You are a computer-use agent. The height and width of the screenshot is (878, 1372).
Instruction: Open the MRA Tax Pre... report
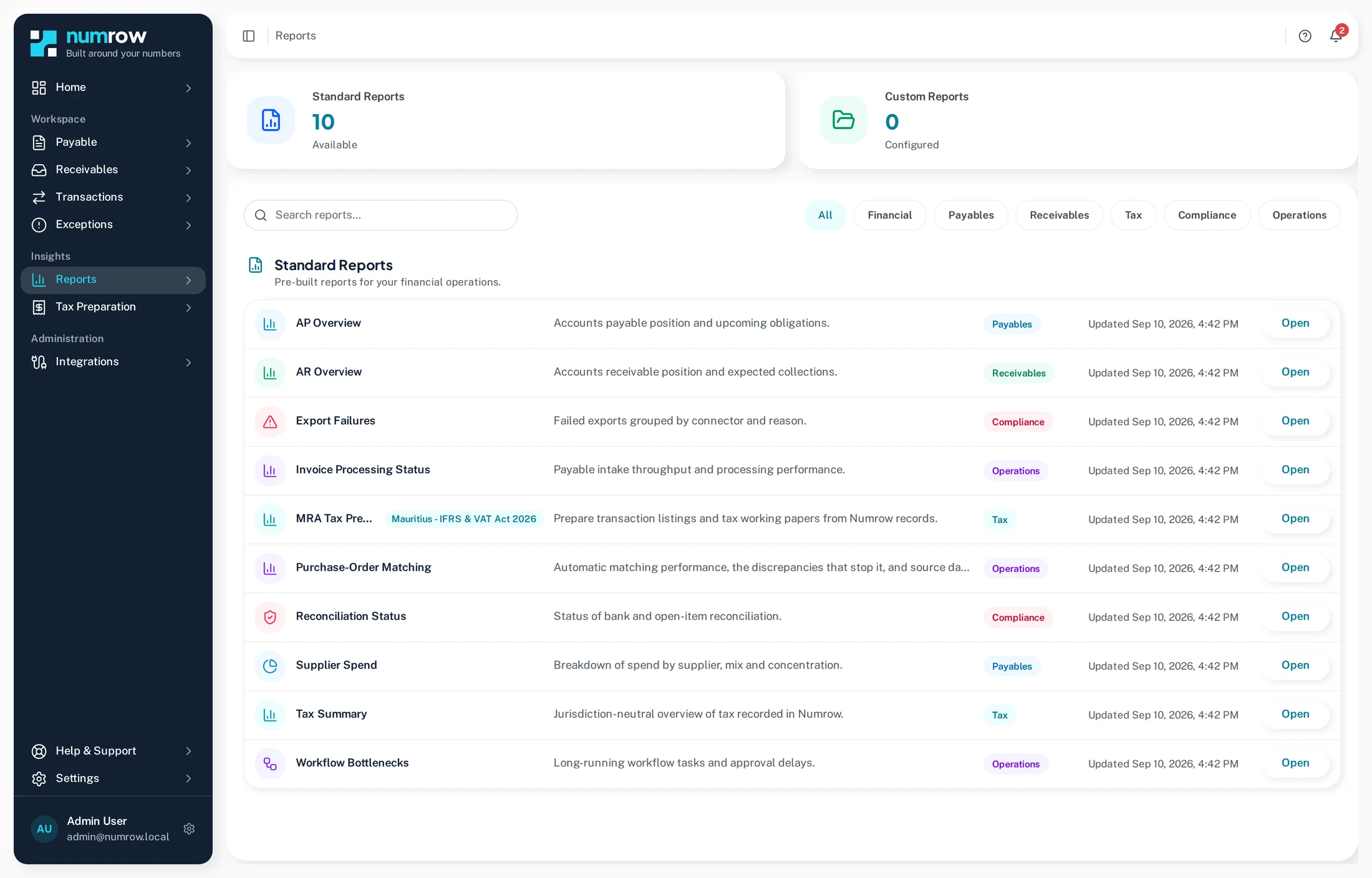[x=1295, y=519]
